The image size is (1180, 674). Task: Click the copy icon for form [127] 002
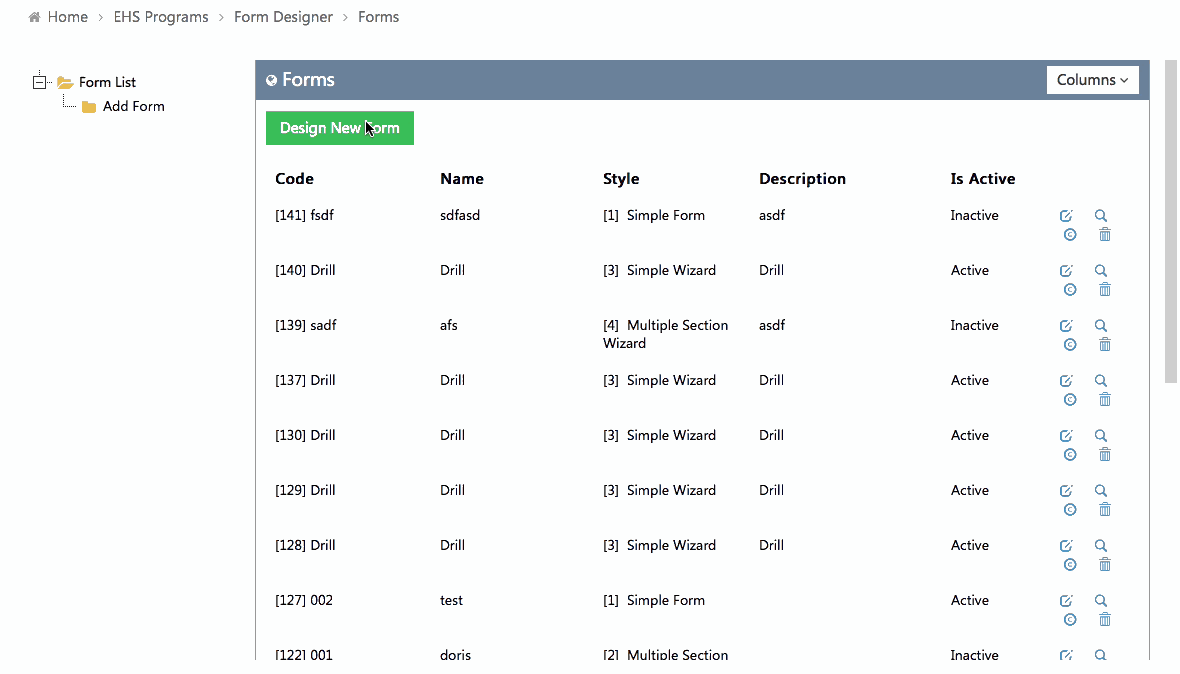click(1070, 620)
